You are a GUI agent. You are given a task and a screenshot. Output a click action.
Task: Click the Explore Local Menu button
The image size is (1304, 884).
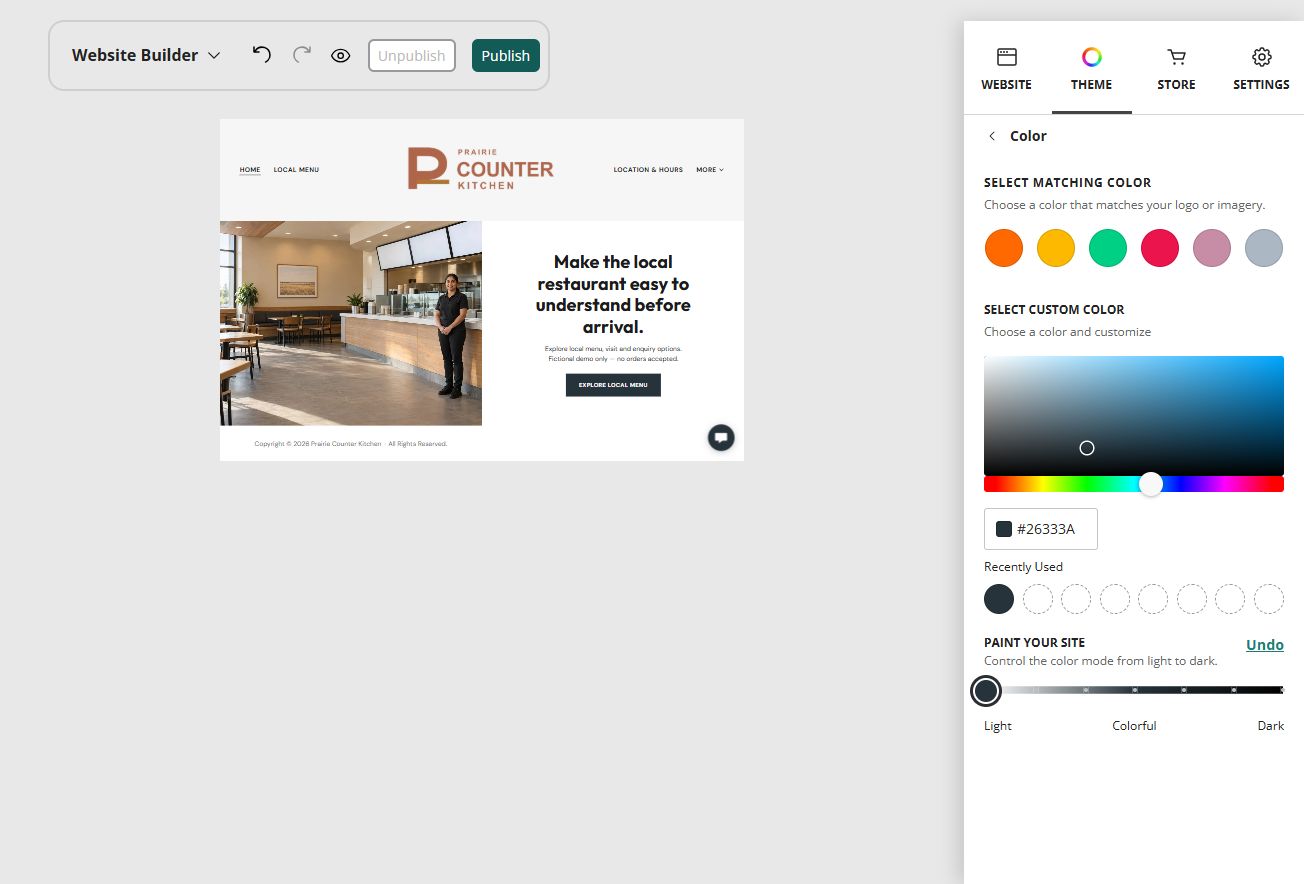[613, 385]
